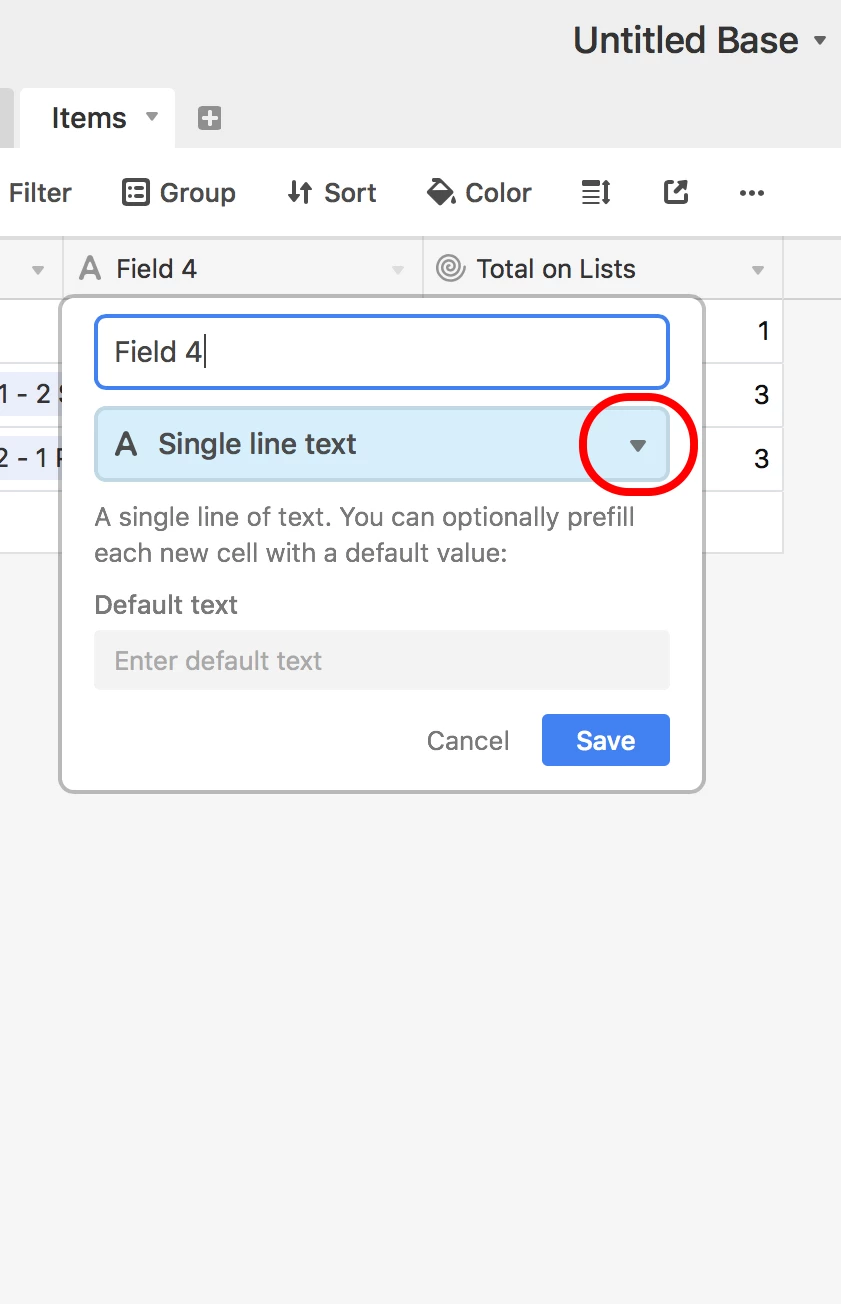Open the Untitled Base dropdown arrow
Image resolution: width=841 pixels, height=1304 pixels.
tap(820, 41)
